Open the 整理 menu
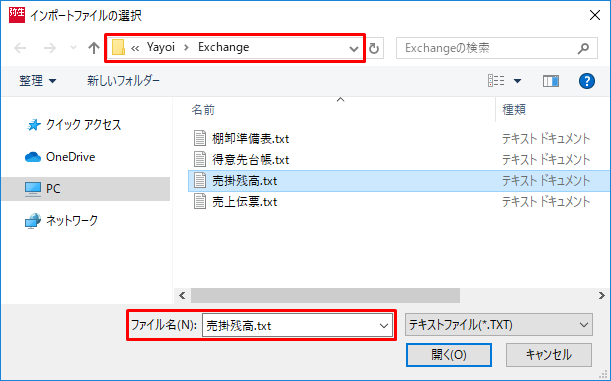This screenshot has height=381, width=611. (37, 81)
